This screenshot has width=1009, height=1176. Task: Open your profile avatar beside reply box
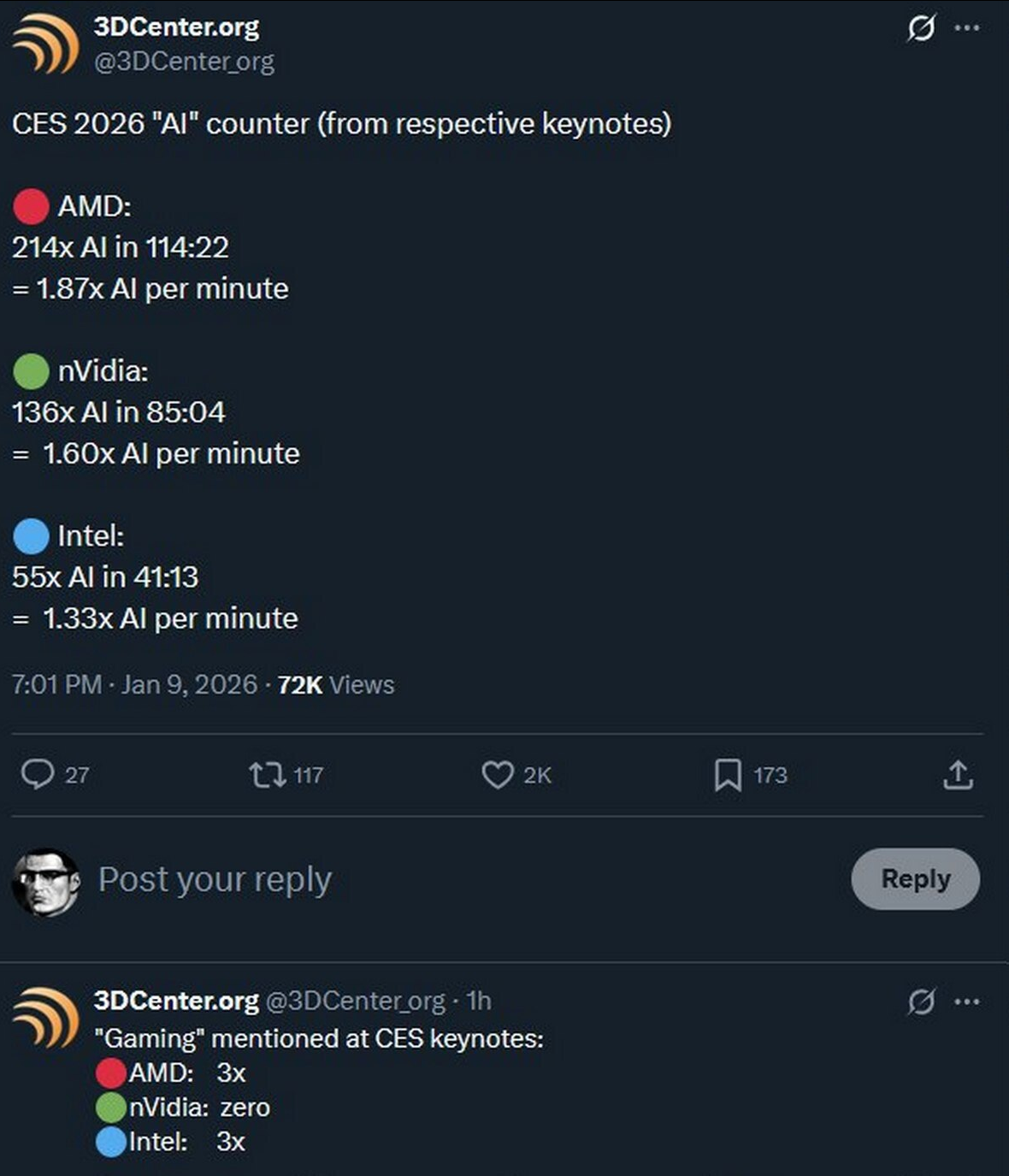tap(46, 882)
